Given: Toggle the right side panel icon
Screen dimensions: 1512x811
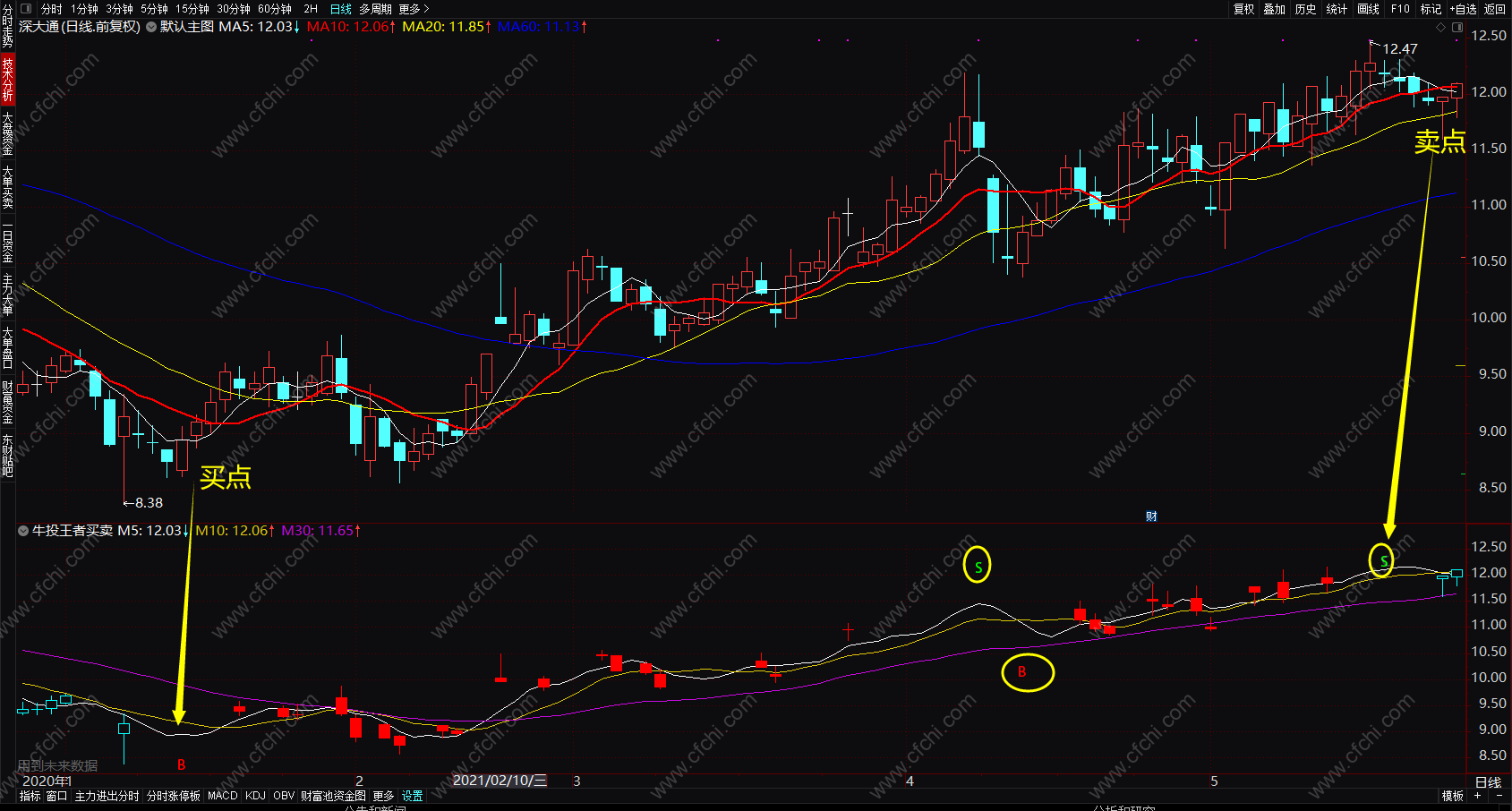Looking at the screenshot, I should pos(1457,28).
